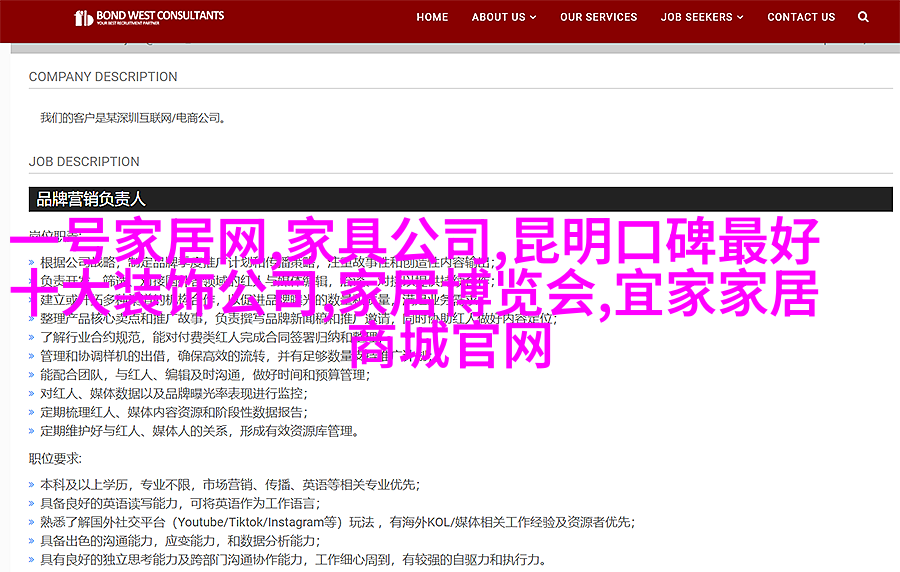Click the job title bar "品牌营销负责人"

[460, 199]
